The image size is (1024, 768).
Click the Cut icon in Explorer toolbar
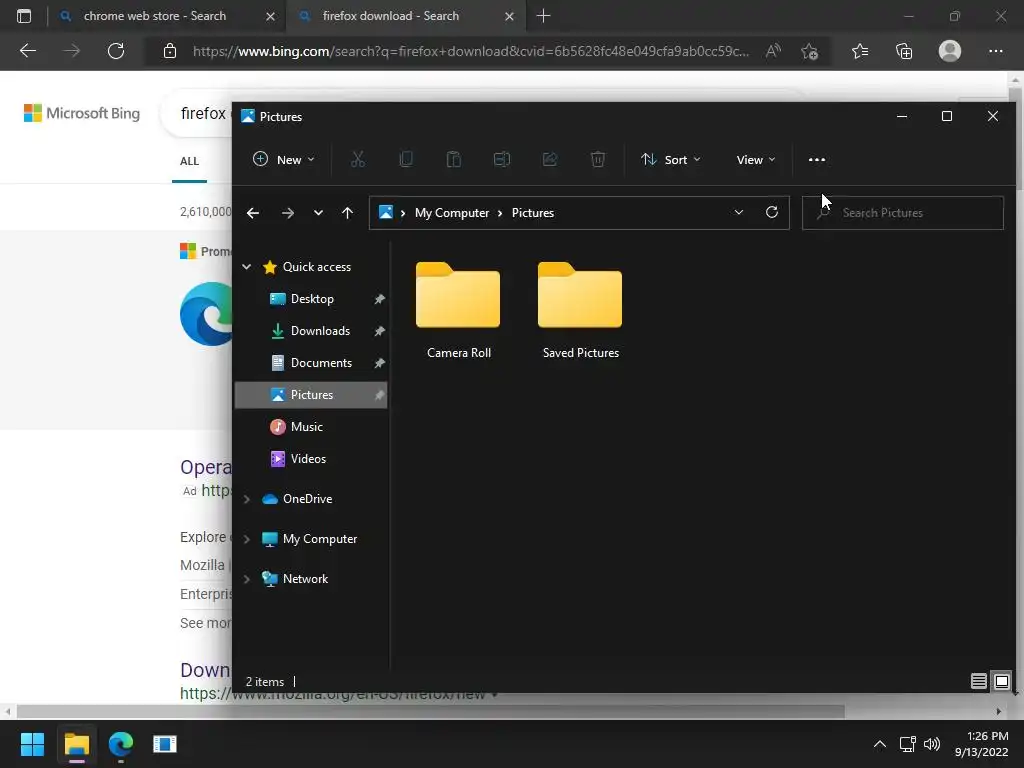tap(357, 159)
